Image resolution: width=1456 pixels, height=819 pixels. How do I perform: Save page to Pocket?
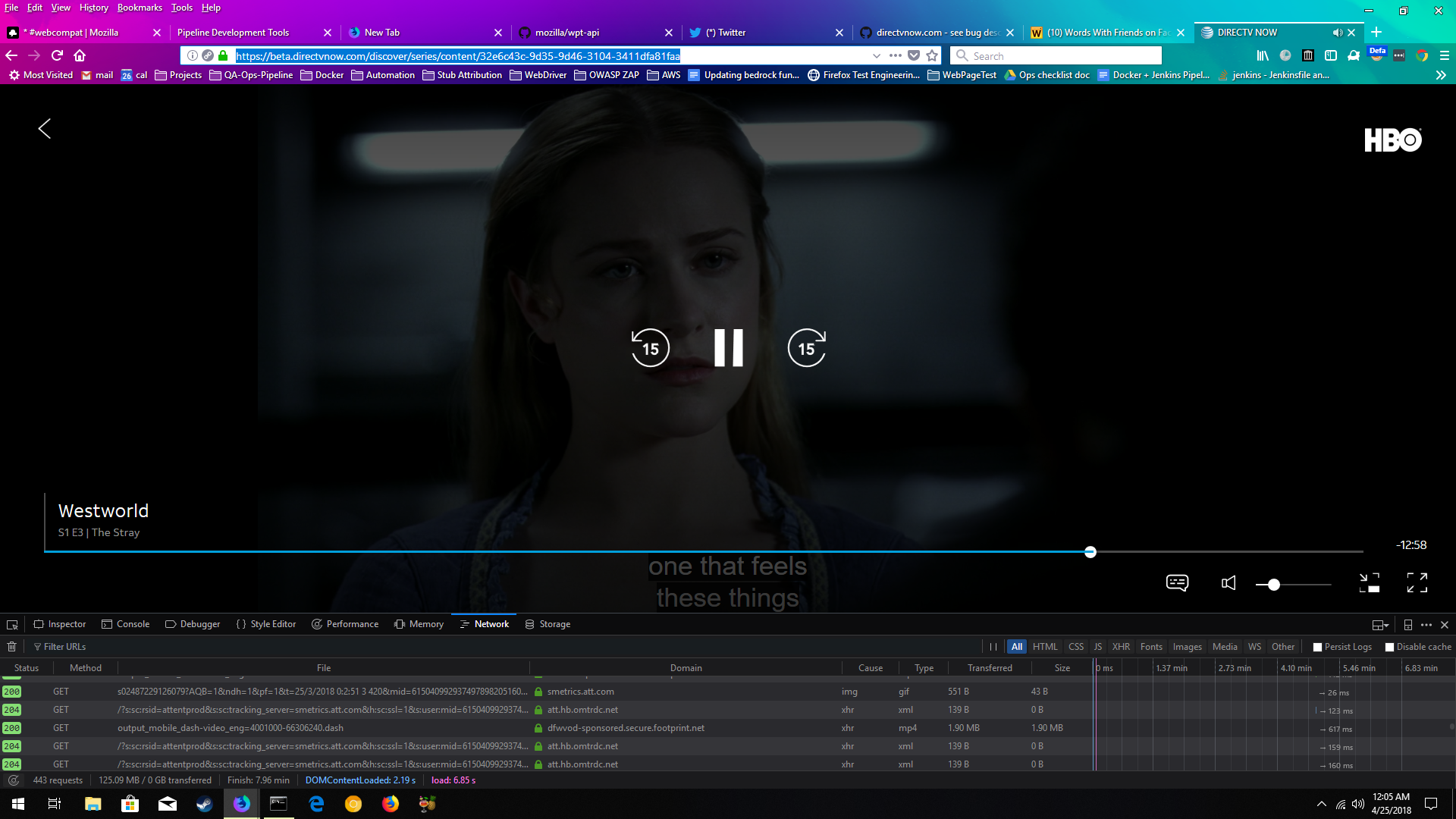pyautogui.click(x=914, y=55)
